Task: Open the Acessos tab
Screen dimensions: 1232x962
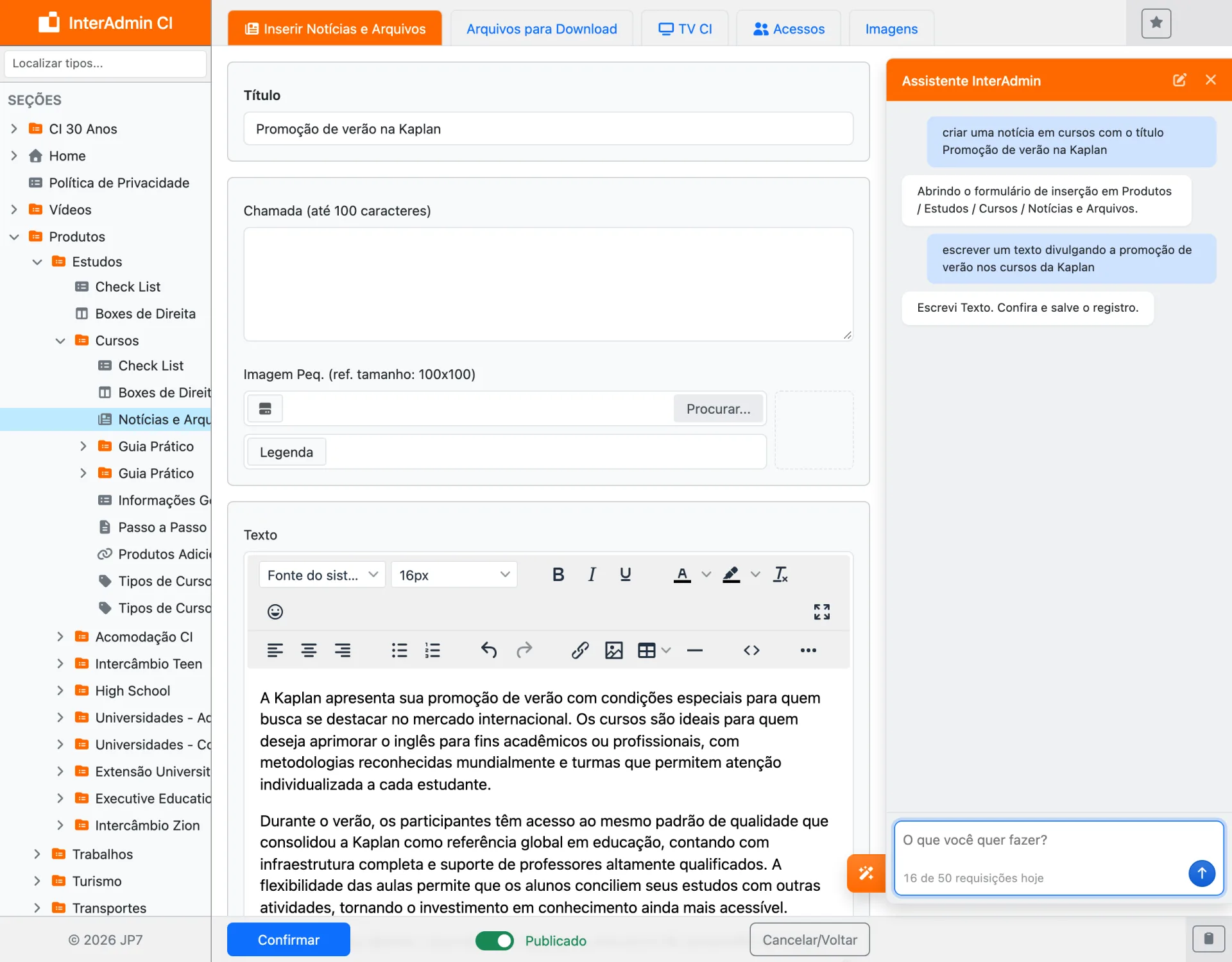Action: [x=789, y=29]
